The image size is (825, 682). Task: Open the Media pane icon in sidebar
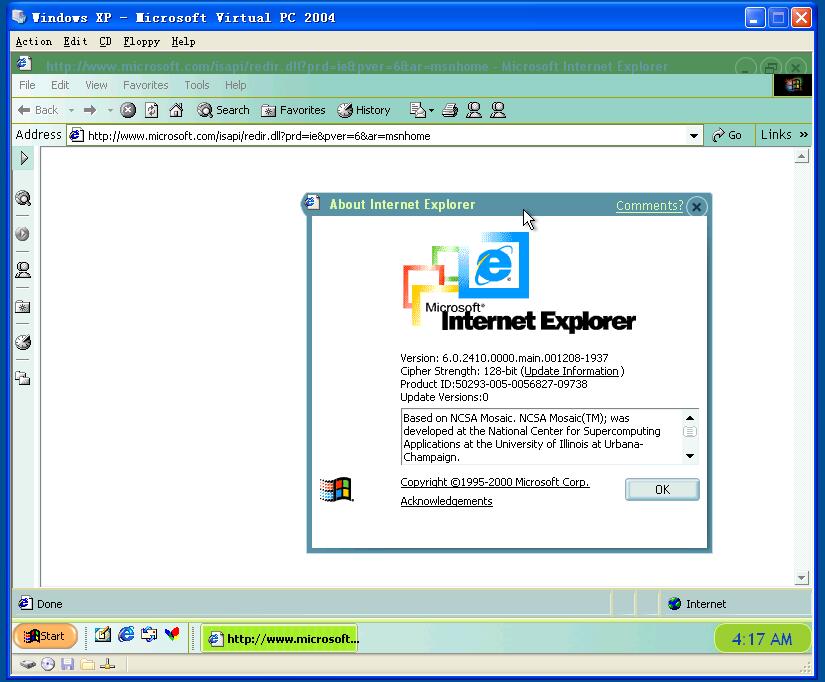point(23,234)
